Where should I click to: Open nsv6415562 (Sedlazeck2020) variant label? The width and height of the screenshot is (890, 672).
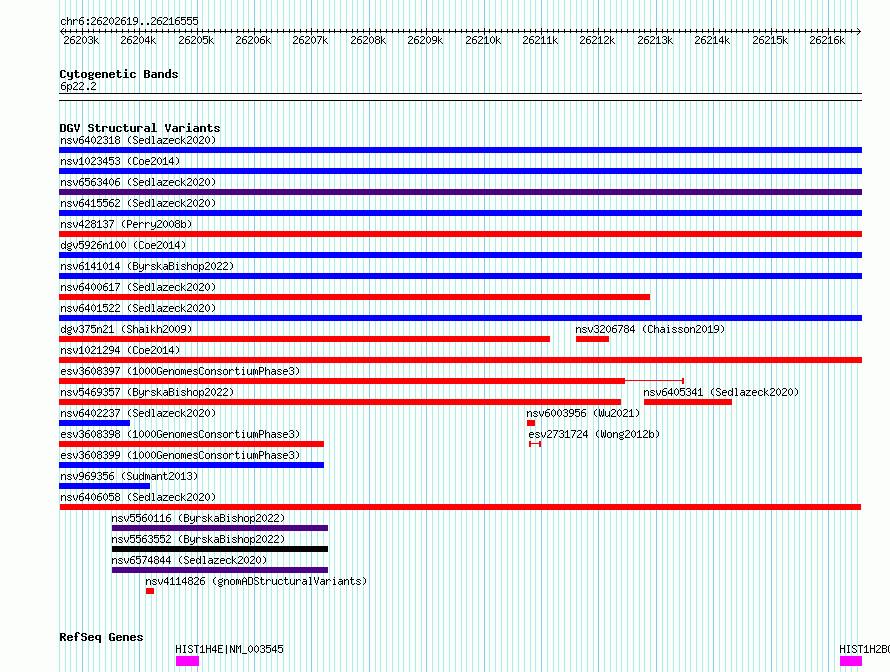pyautogui.click(x=138, y=203)
